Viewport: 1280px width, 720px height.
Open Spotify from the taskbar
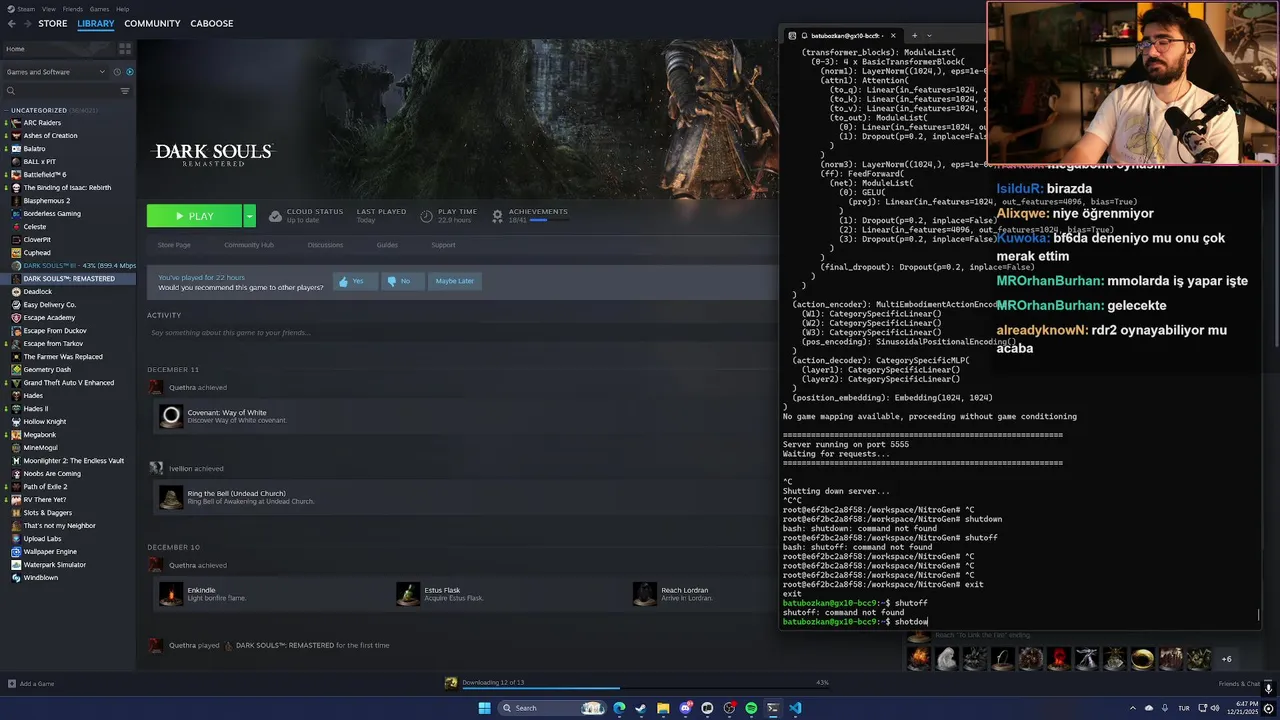(751, 708)
